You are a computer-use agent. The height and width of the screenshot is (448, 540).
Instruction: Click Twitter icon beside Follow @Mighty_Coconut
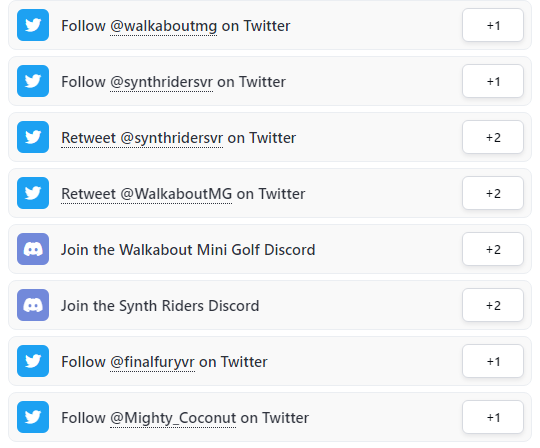coord(33,417)
